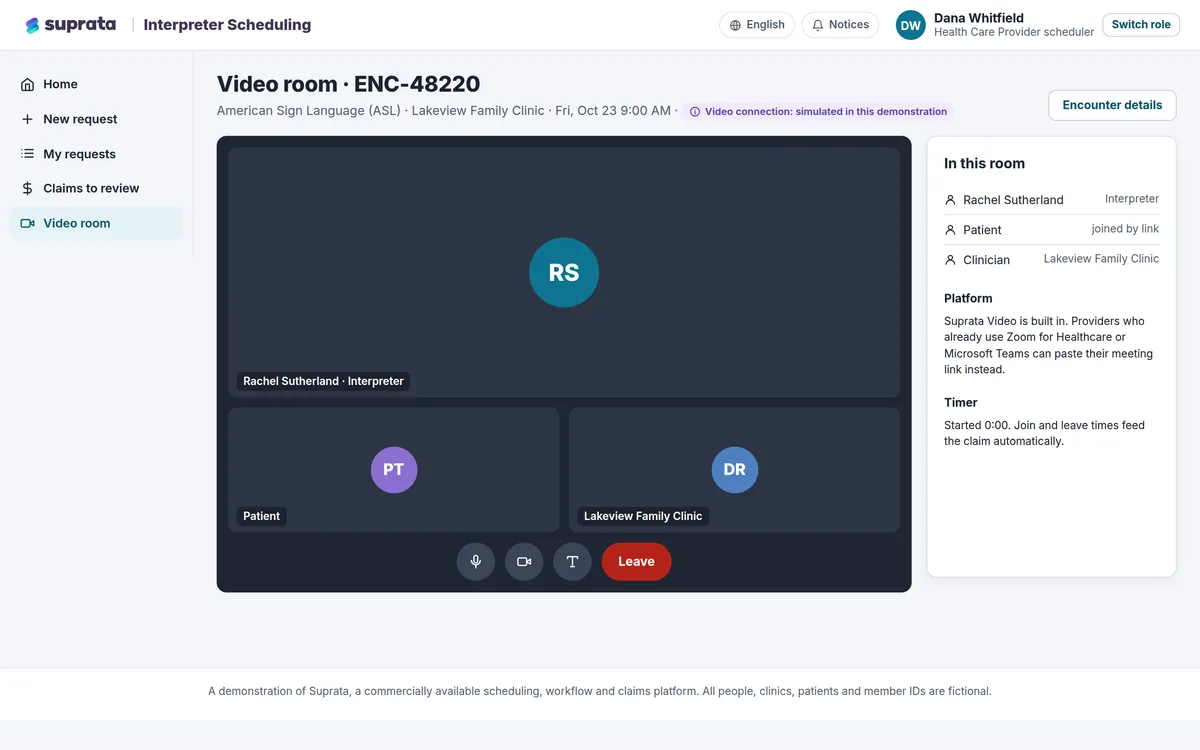Toggle the camera in video controls

(524, 562)
